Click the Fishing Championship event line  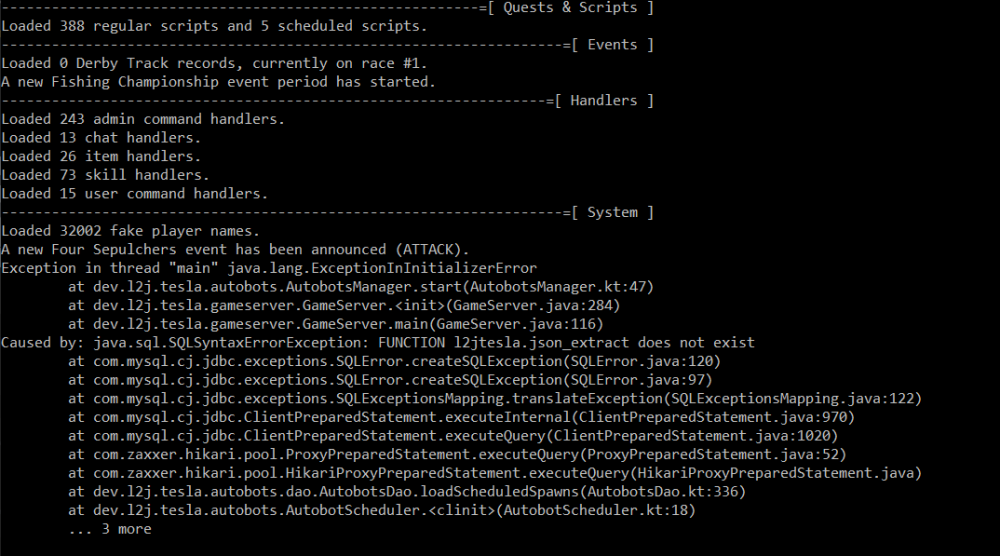218,82
